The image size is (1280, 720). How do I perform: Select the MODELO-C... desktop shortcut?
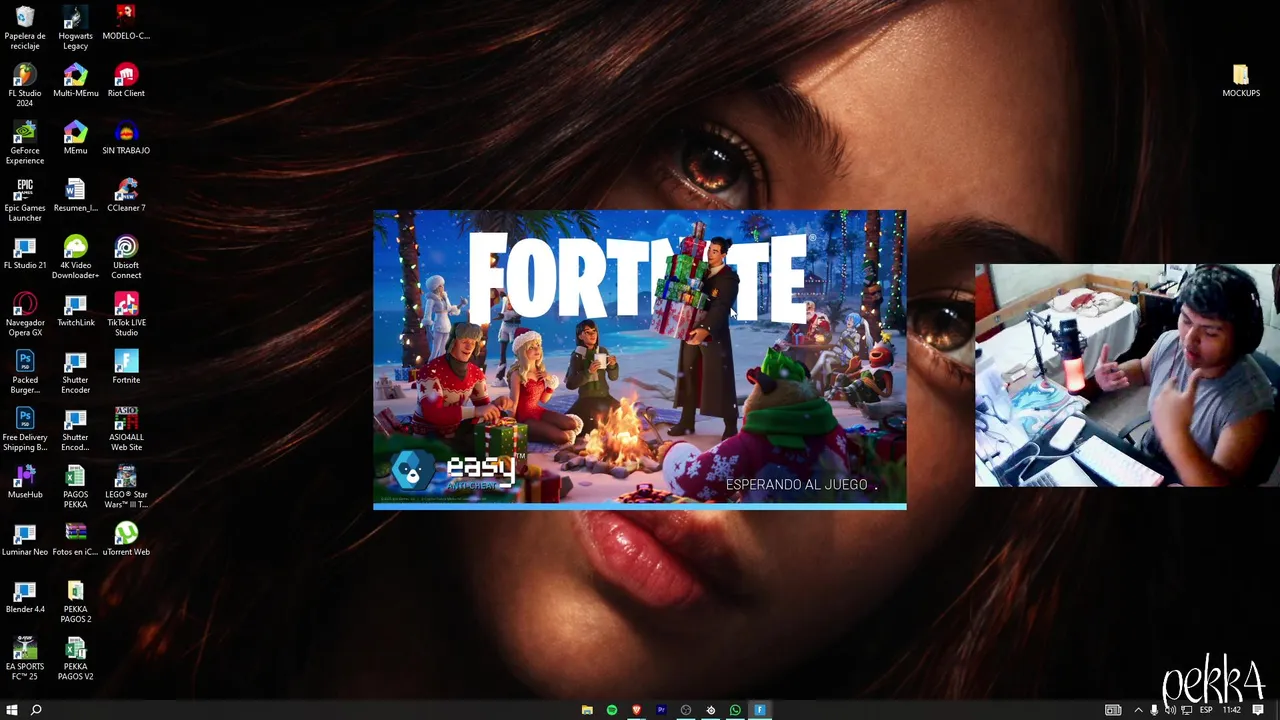pos(126,22)
